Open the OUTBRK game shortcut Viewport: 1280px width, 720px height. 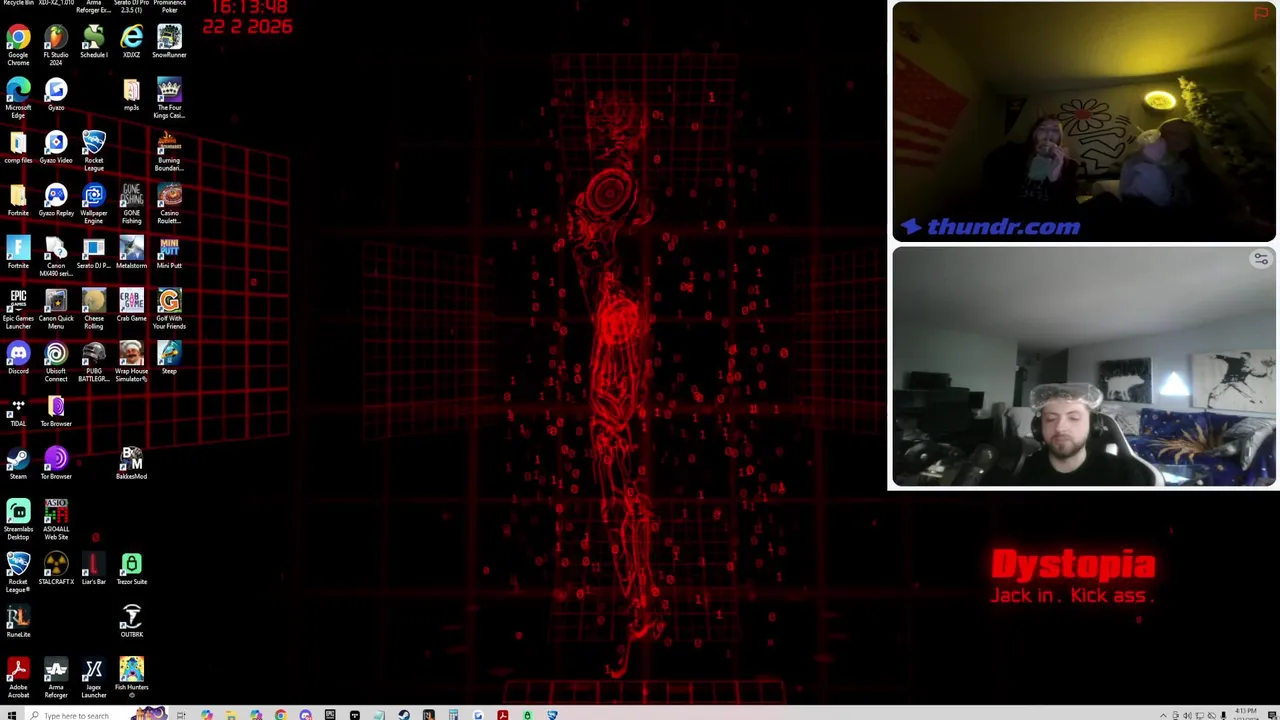click(x=131, y=622)
